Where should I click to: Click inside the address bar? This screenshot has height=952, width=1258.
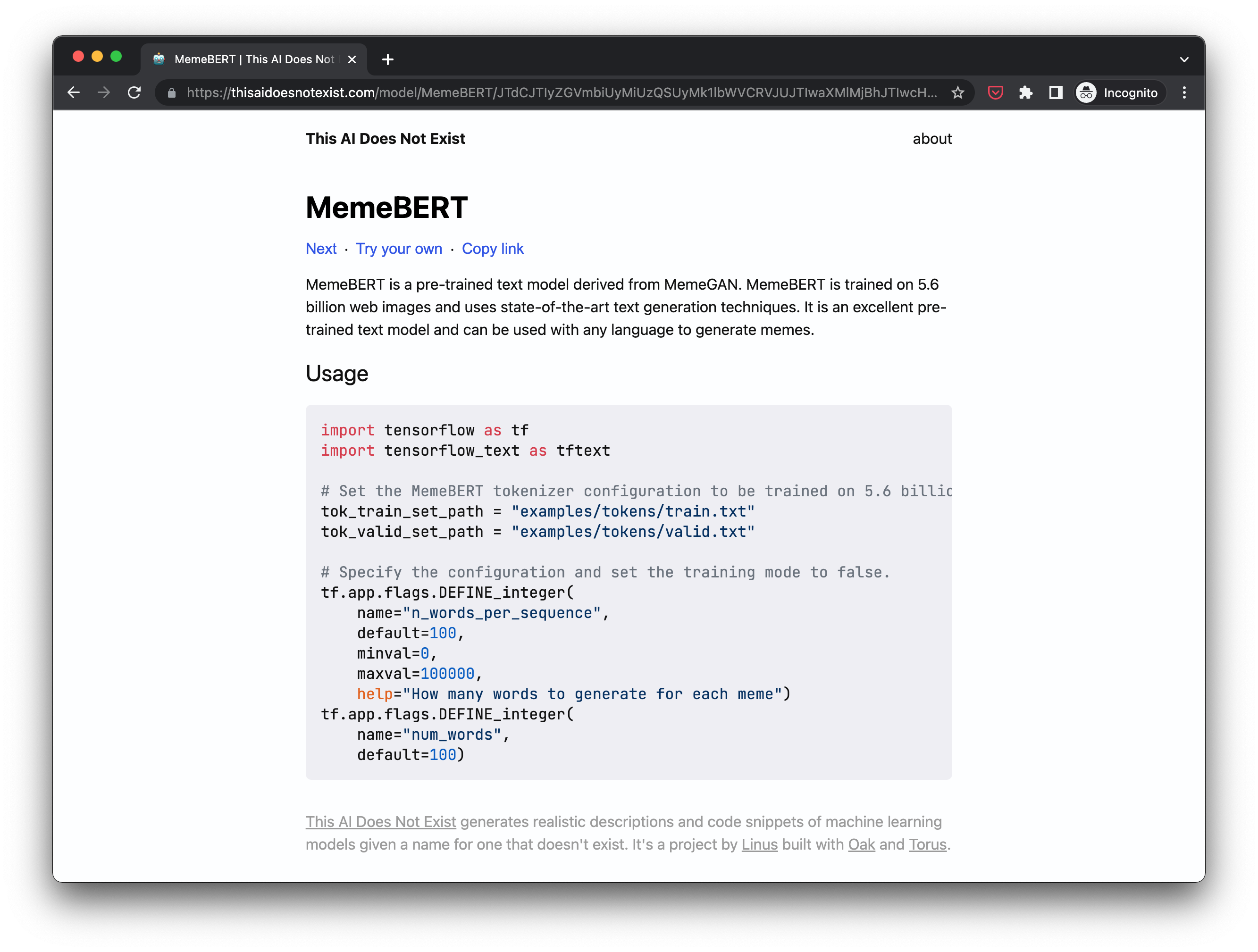pos(512,92)
